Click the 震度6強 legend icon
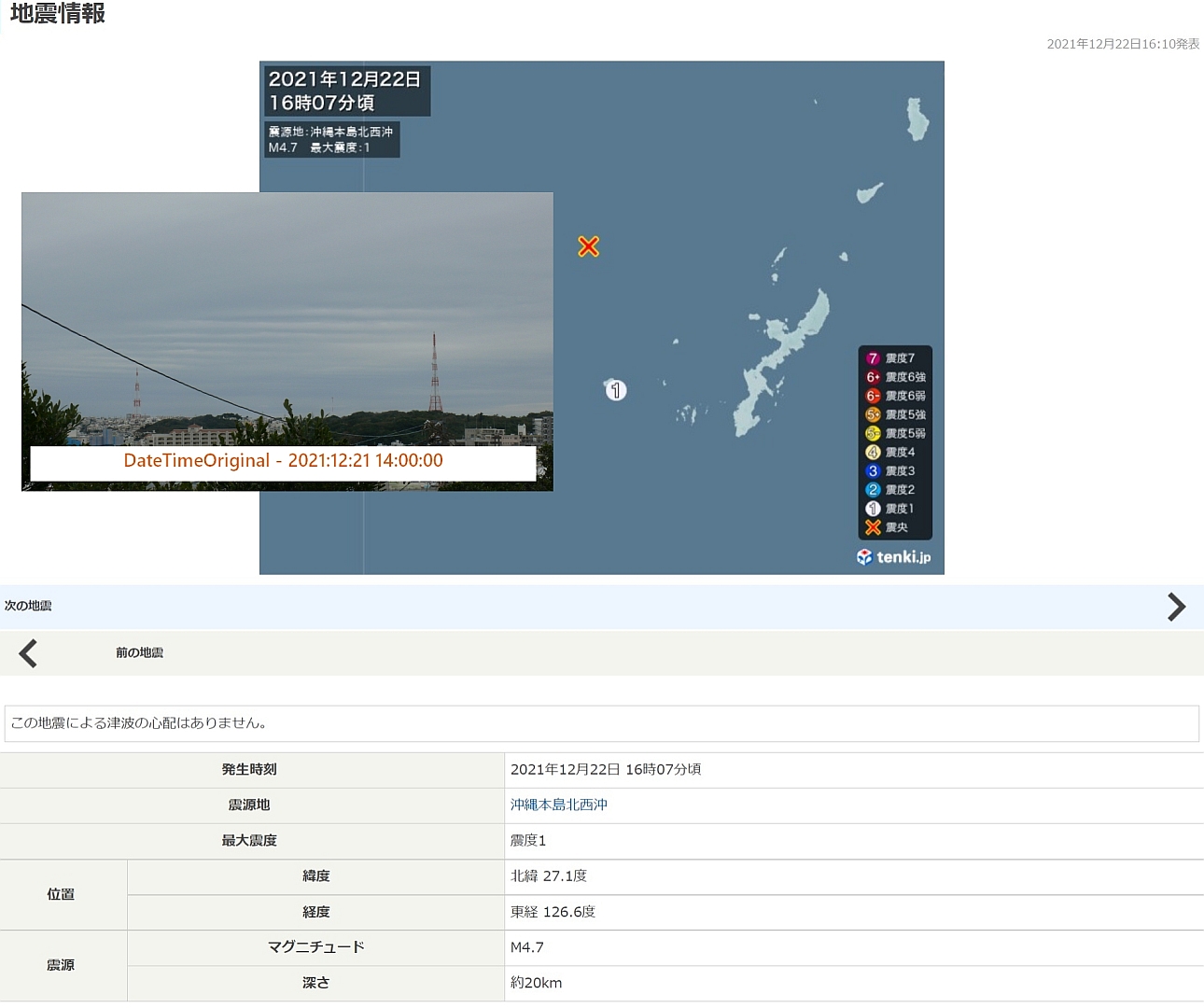The height and width of the screenshot is (1008, 1204). [x=873, y=377]
